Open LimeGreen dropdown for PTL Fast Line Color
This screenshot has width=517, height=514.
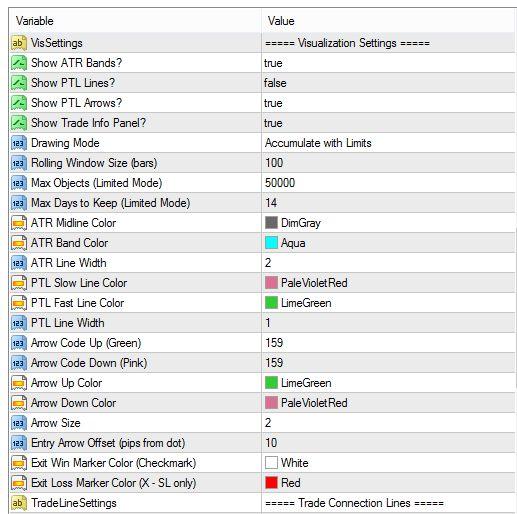coord(389,303)
